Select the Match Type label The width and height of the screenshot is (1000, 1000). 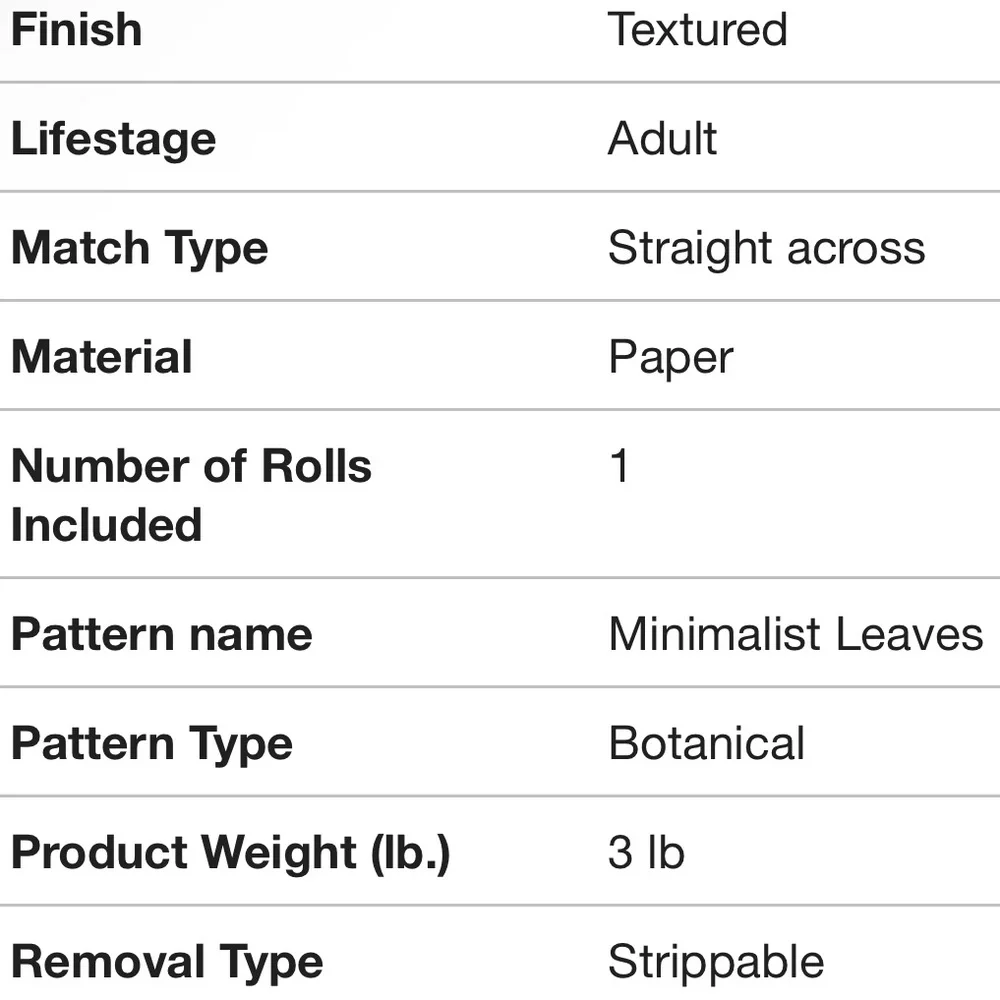(140, 249)
